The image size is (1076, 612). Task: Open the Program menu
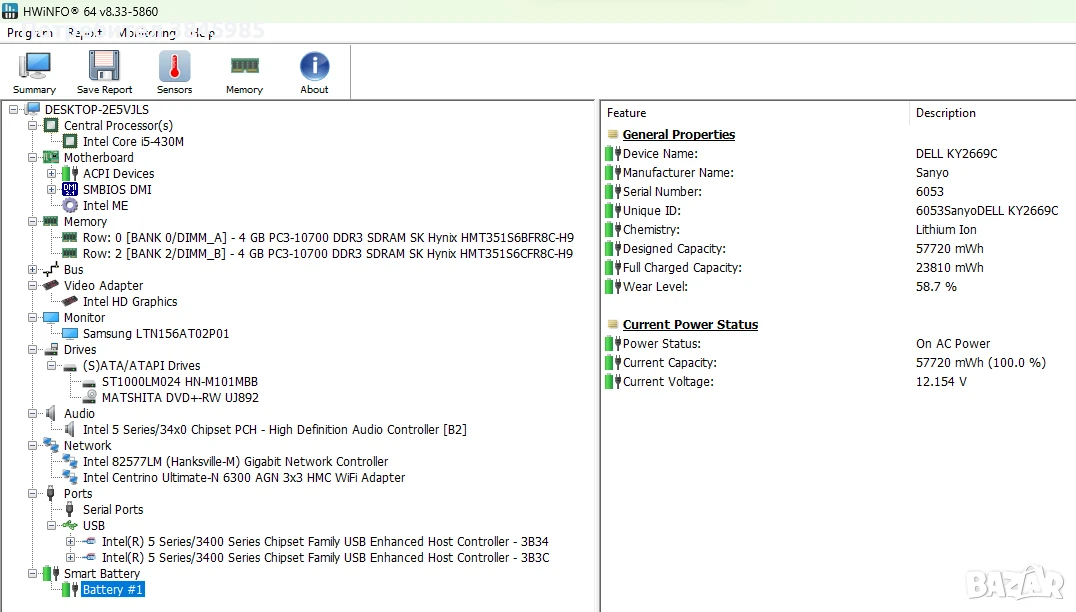coord(30,32)
